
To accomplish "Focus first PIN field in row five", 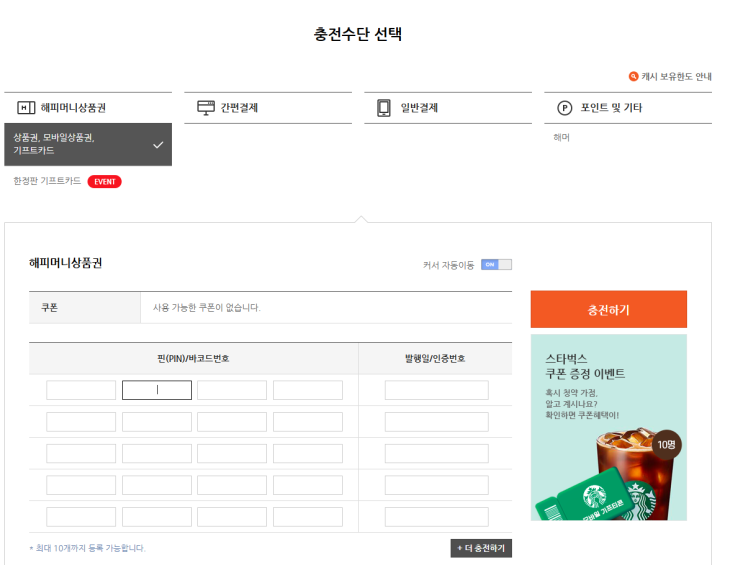I will click(81, 517).
